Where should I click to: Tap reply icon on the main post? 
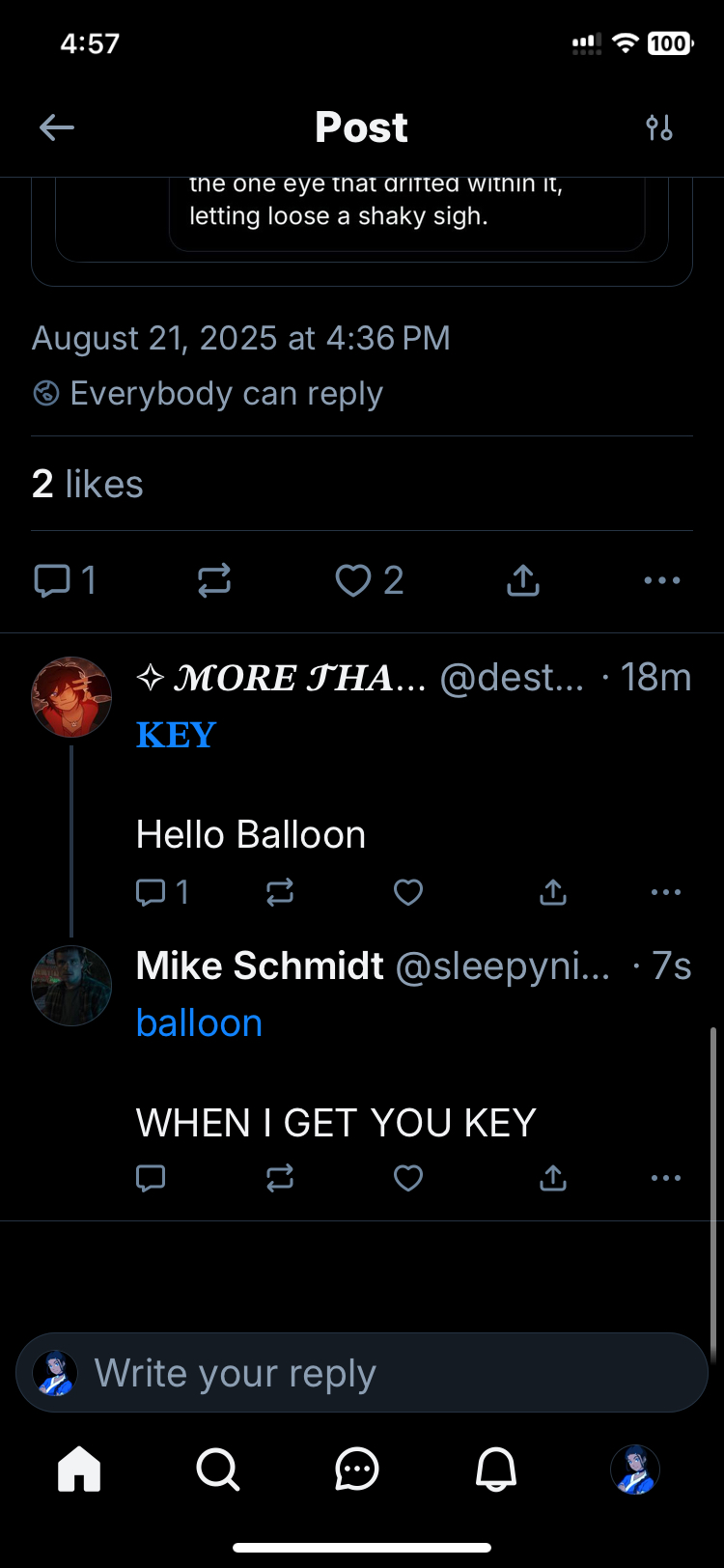click(x=52, y=580)
